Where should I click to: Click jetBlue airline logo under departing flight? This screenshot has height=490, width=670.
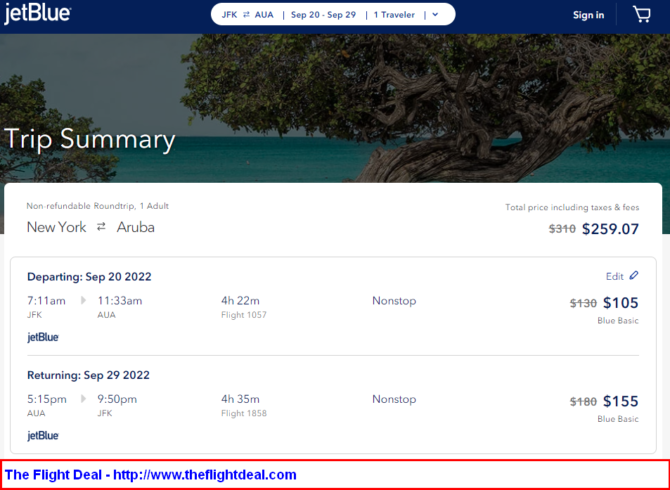tap(43, 337)
